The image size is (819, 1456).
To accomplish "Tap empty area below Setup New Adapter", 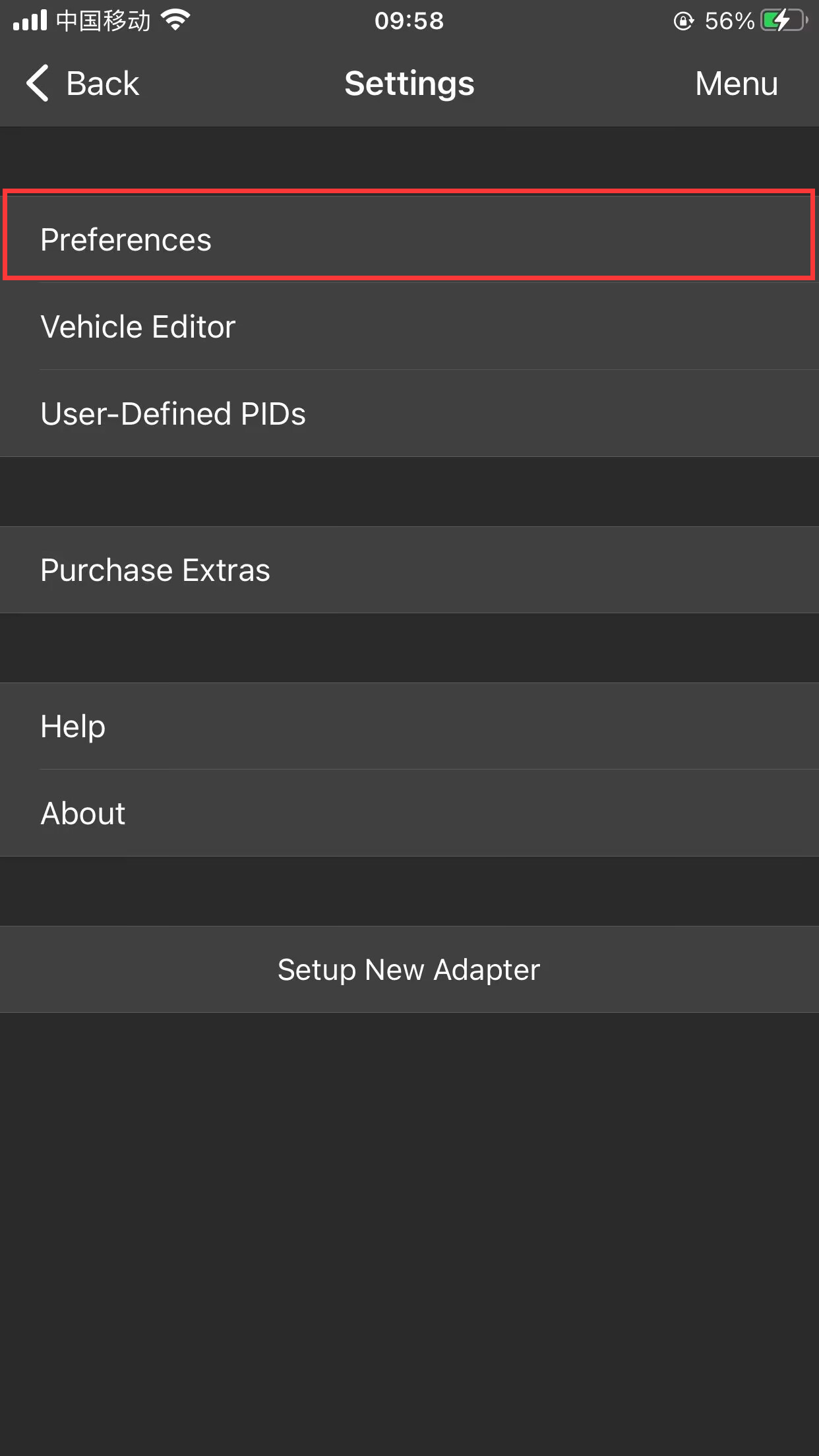I will click(409, 1220).
